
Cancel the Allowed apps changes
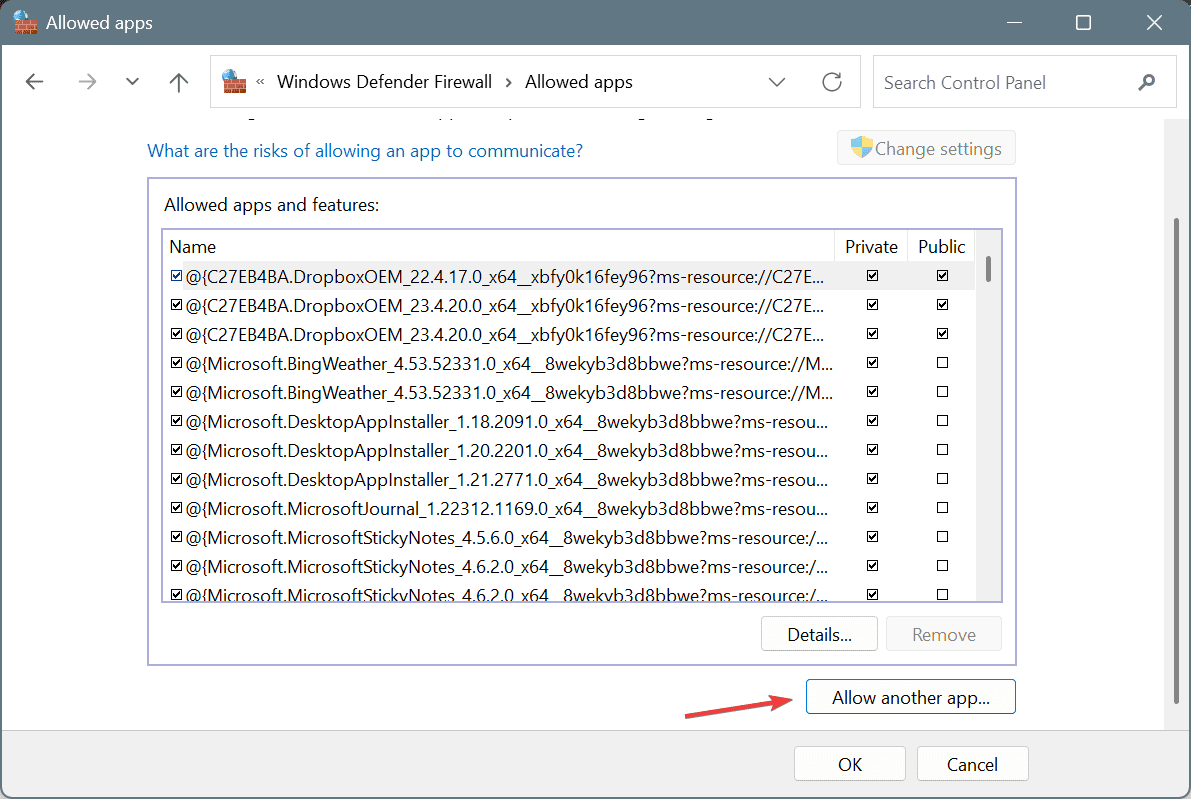972,763
